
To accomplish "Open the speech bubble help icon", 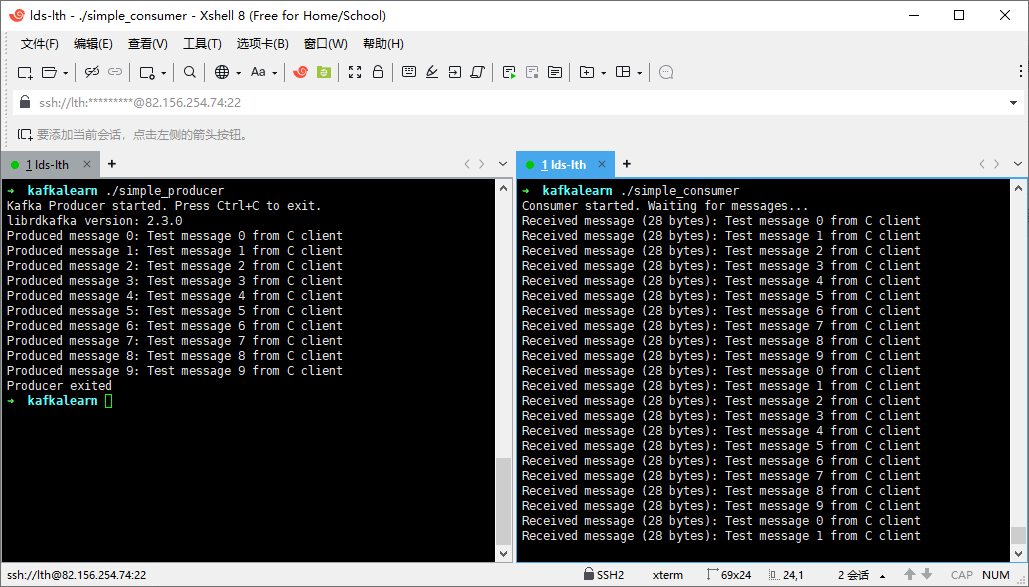I will (x=667, y=72).
